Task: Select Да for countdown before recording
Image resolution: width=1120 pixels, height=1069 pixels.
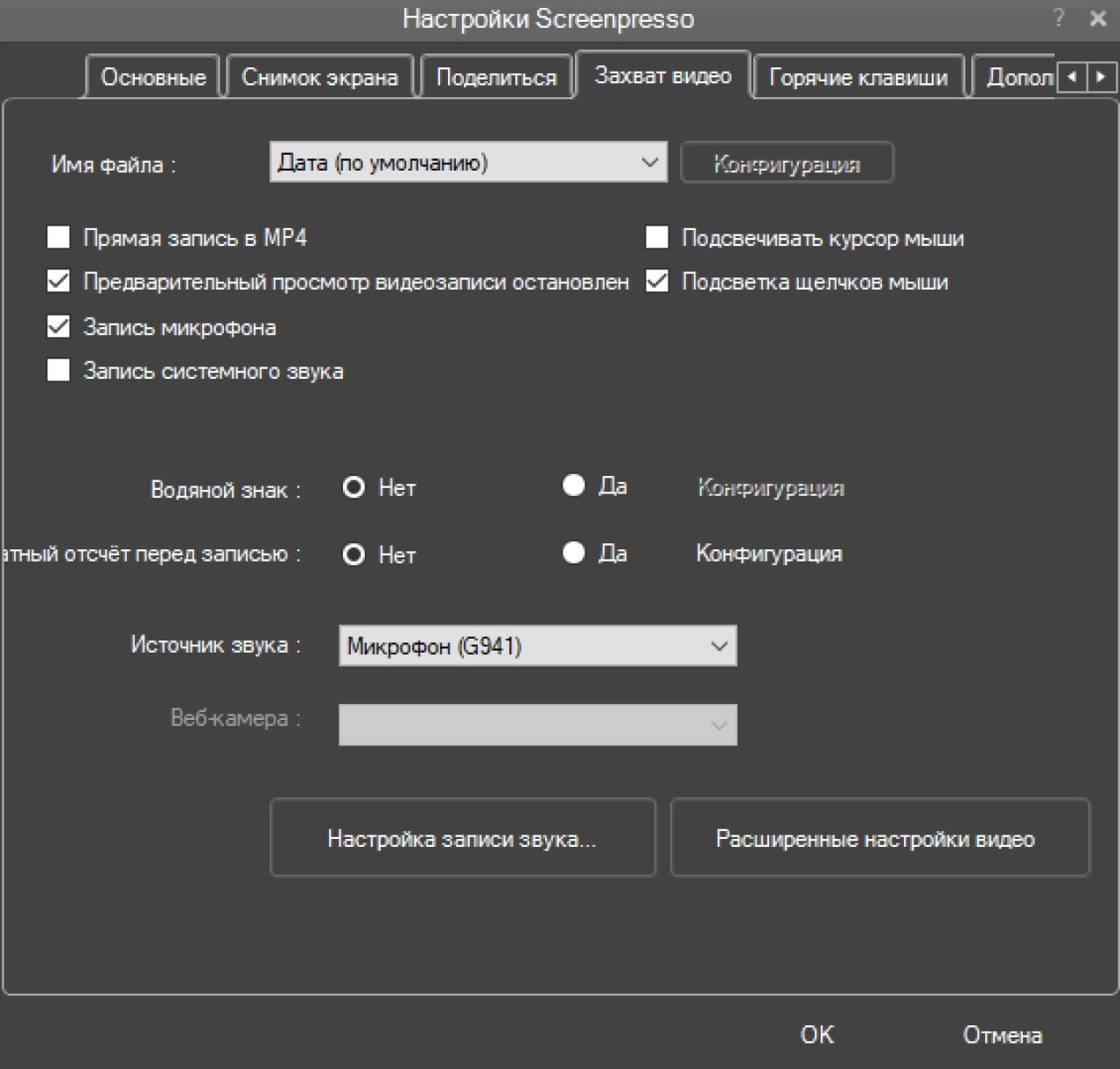Action: [574, 553]
